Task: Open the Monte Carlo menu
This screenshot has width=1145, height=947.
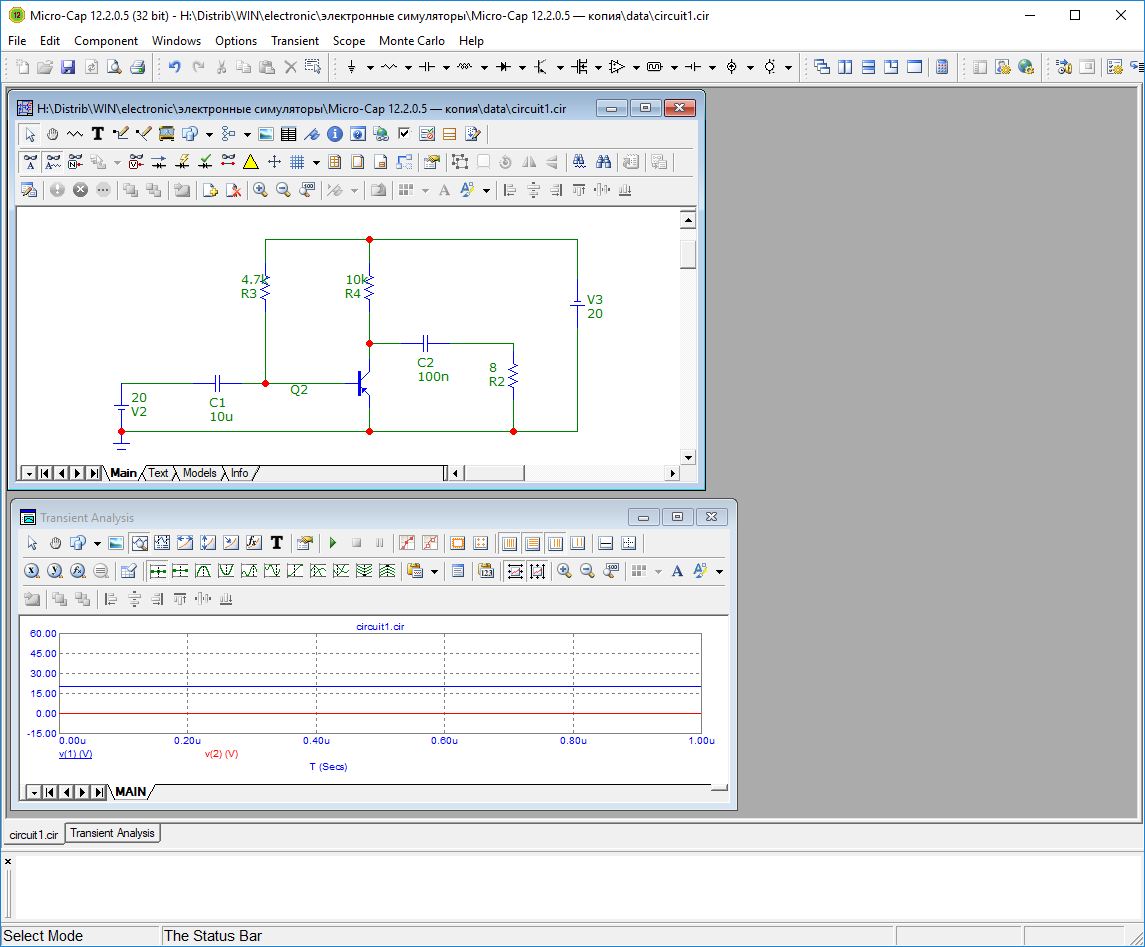Action: (x=411, y=41)
